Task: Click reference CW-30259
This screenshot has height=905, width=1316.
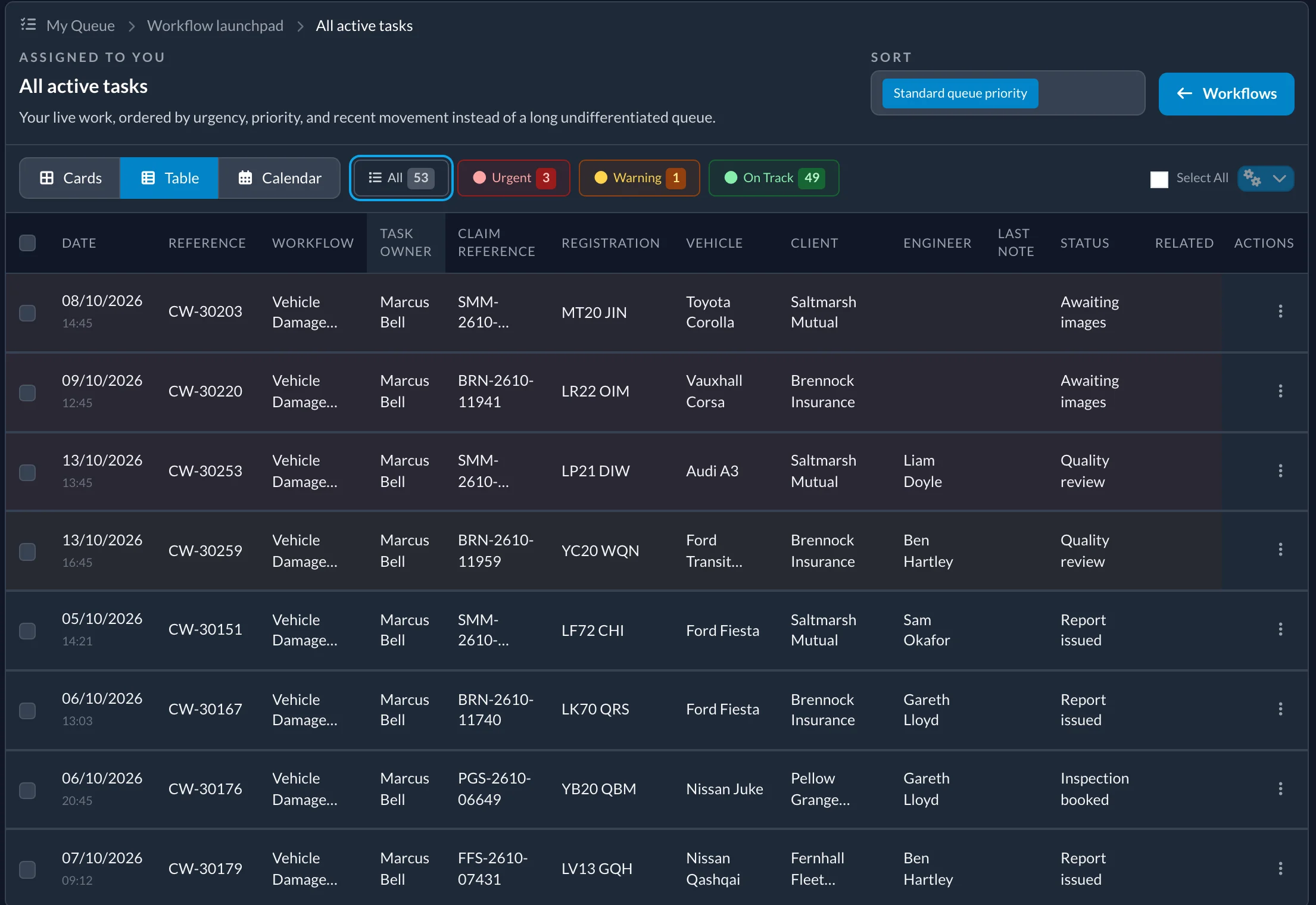Action: click(x=205, y=551)
